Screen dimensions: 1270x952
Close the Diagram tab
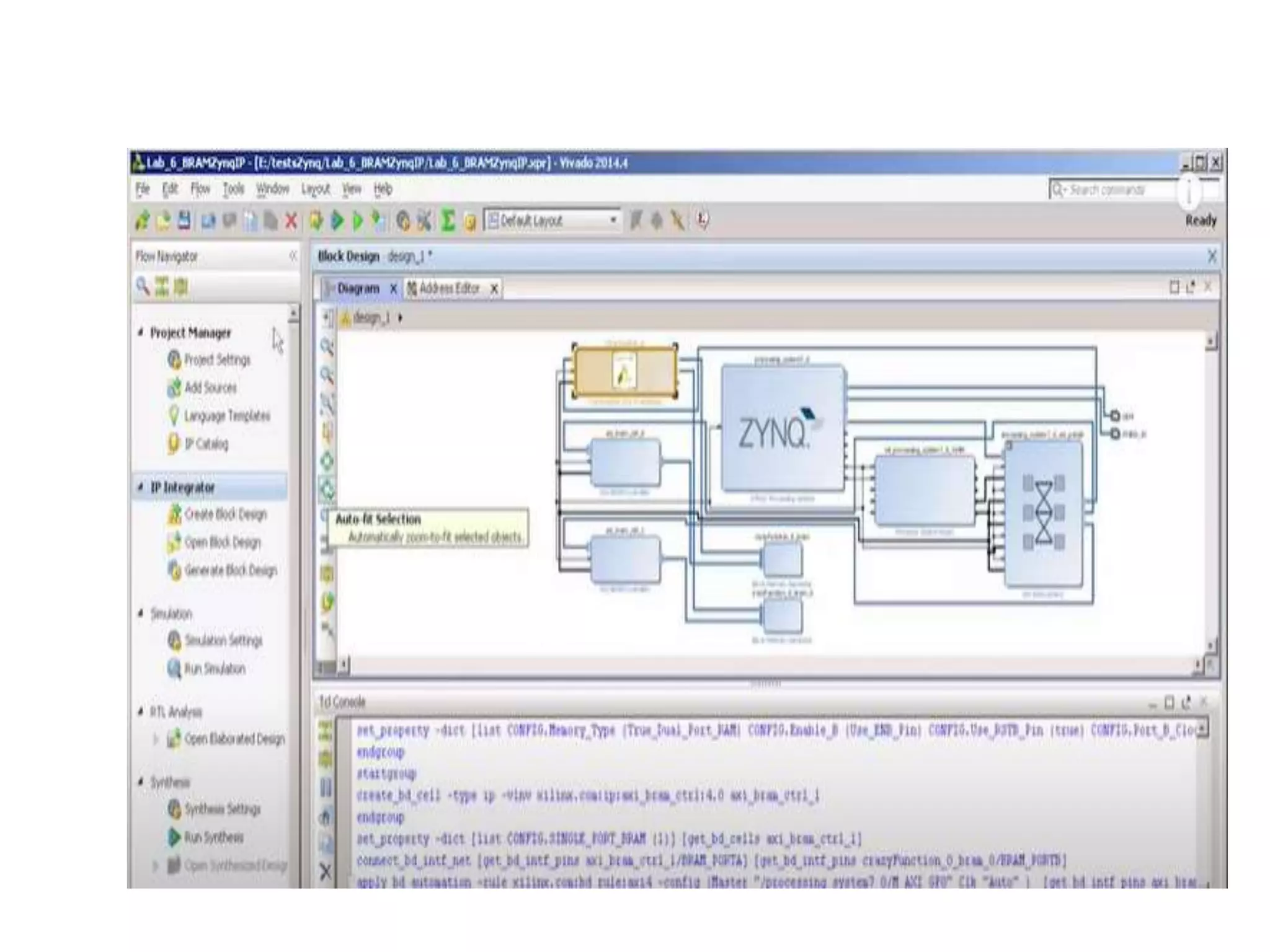coord(393,289)
